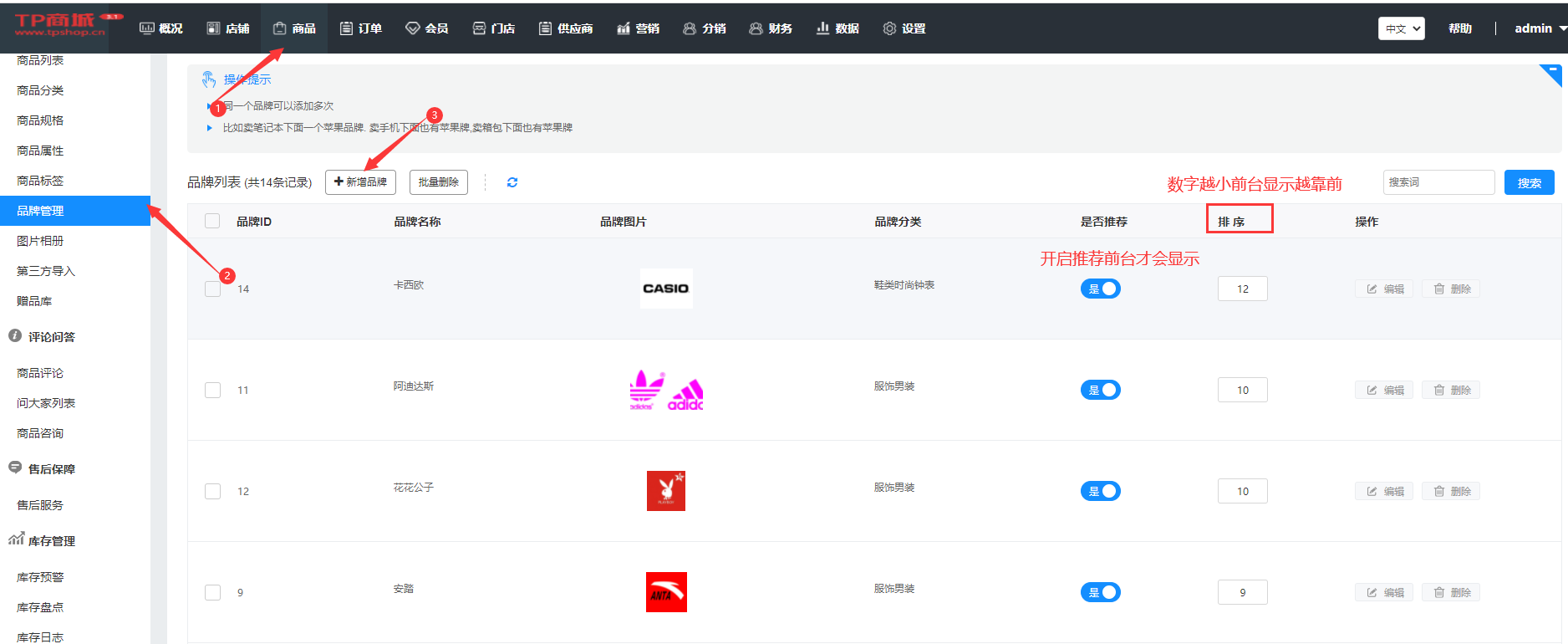Click the 数据 chart icon in navigation
This screenshot has height=644, width=1568.
[x=822, y=28]
